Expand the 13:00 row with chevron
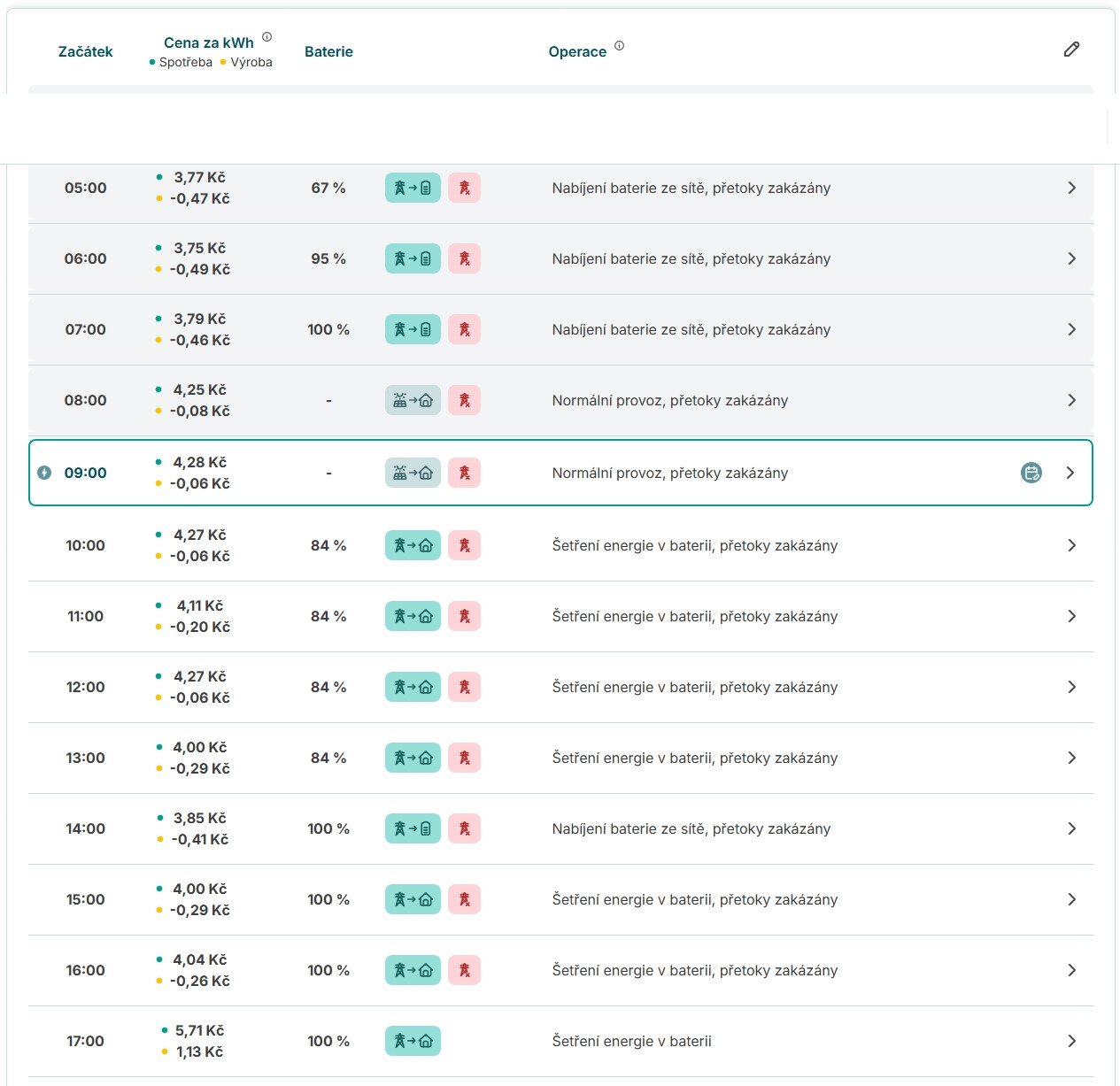Screen dimensions: 1120x1086 [x=1071, y=758]
